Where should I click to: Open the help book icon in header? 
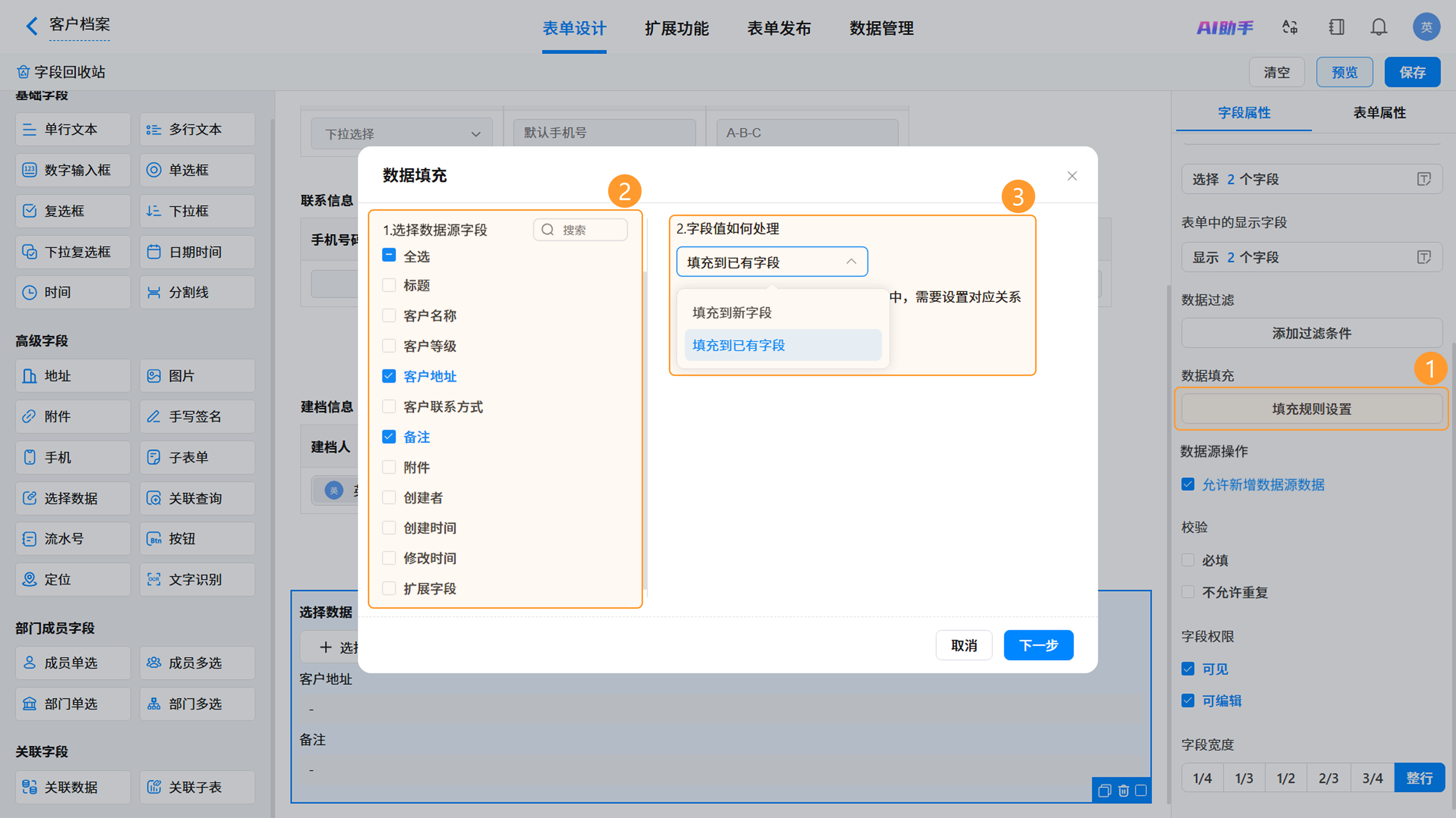(1336, 27)
